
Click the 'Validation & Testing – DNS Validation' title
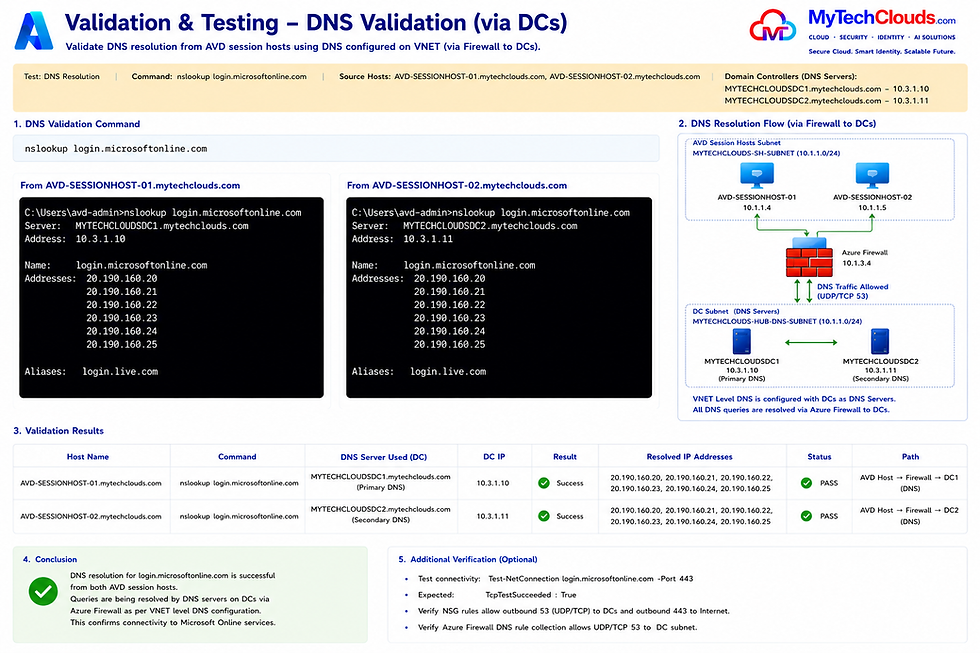[316, 22]
